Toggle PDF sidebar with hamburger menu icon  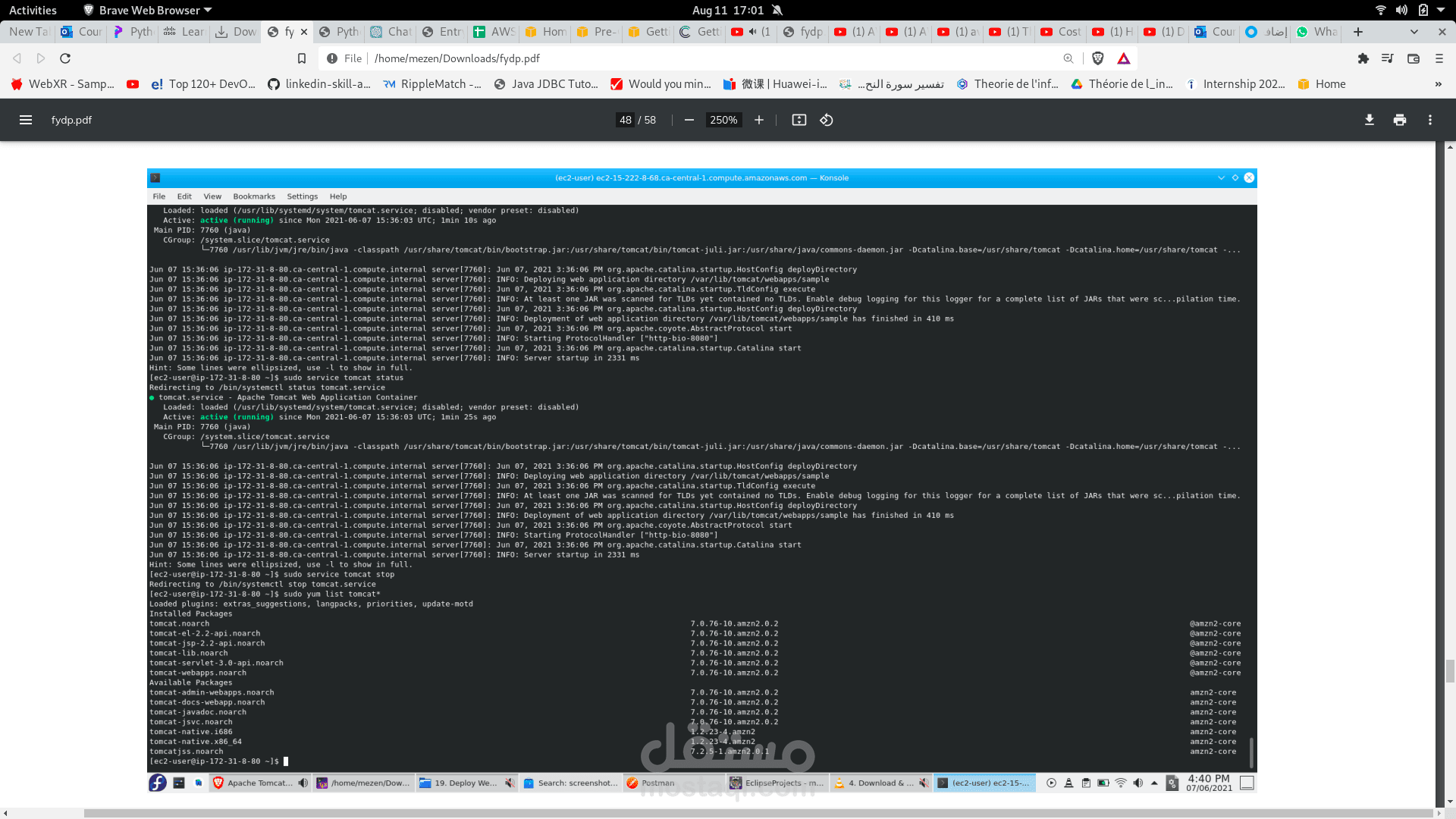[25, 120]
